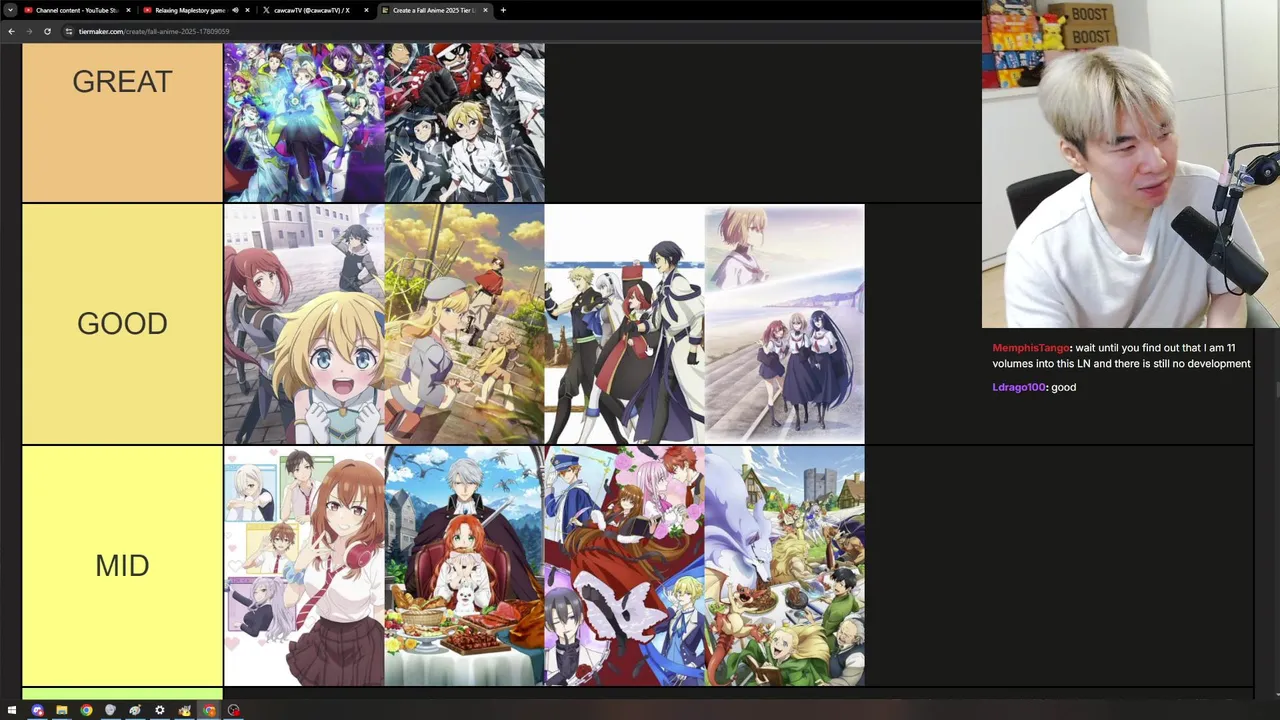Click MemphisTango username in chat
Viewport: 1280px width, 720px height.
point(1031,348)
